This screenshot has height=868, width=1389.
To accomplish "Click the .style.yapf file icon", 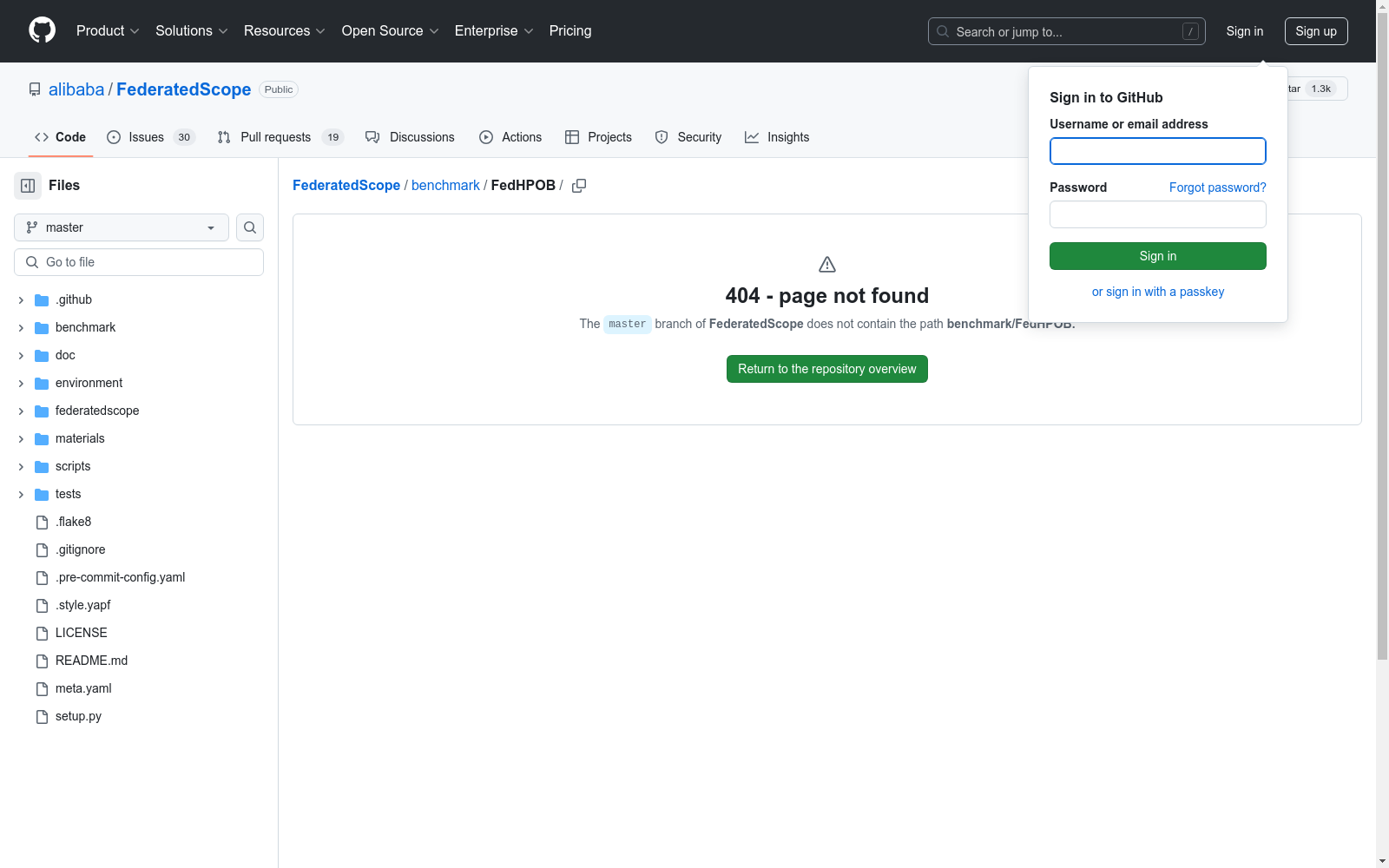I will point(42,606).
